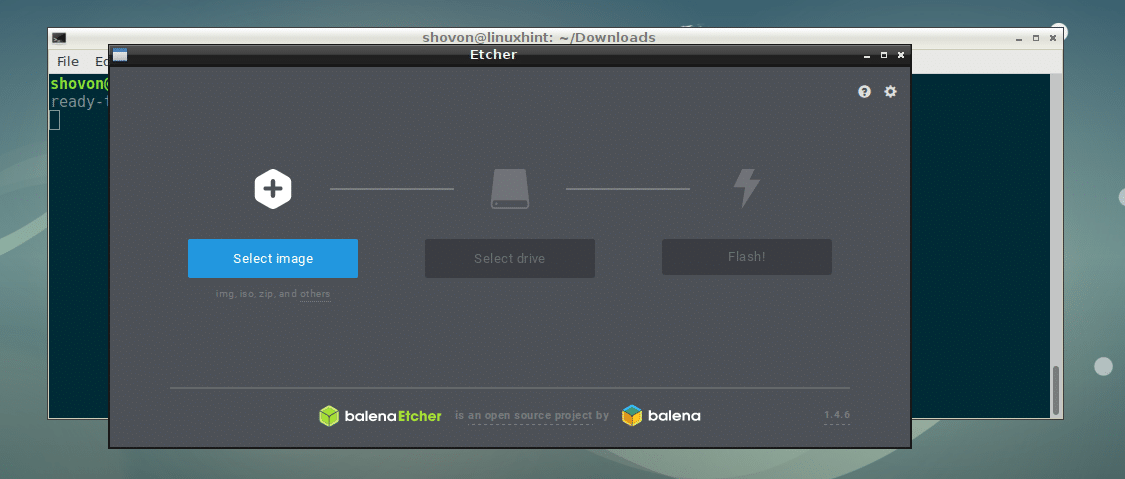
Task: Click the drive icon in Etcher
Action: point(509,189)
